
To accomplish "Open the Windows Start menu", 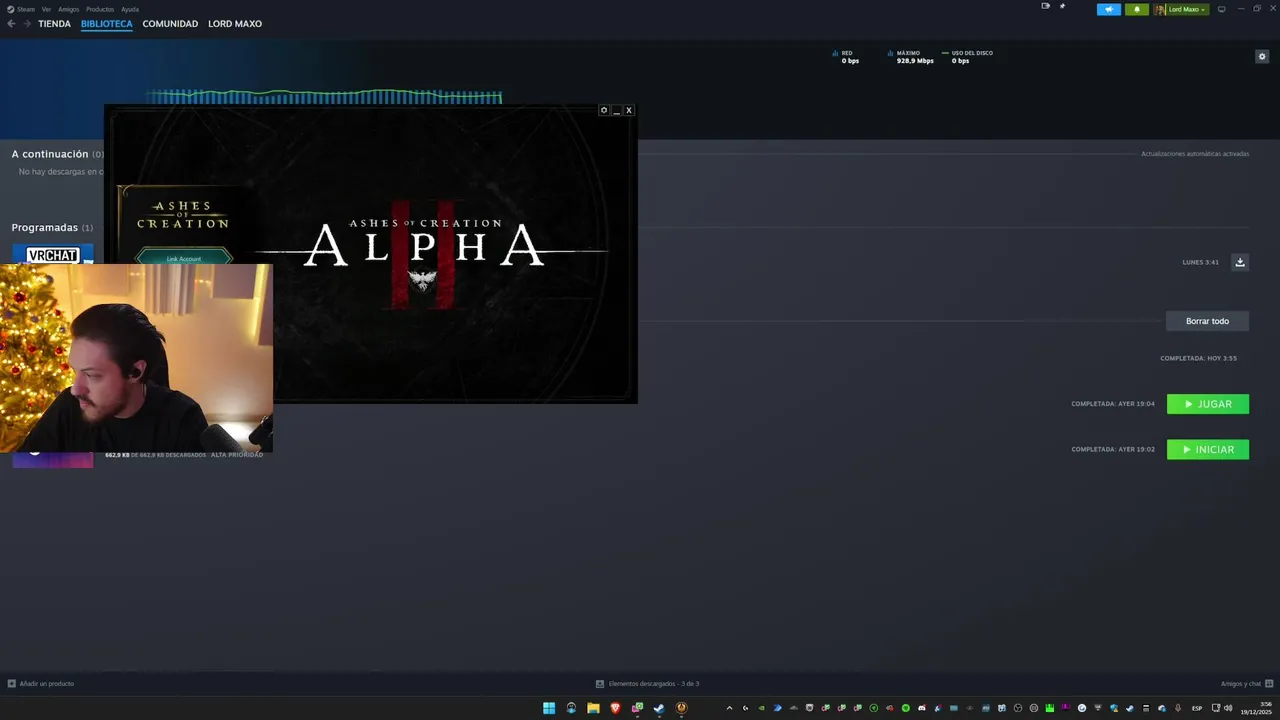I will coord(549,708).
